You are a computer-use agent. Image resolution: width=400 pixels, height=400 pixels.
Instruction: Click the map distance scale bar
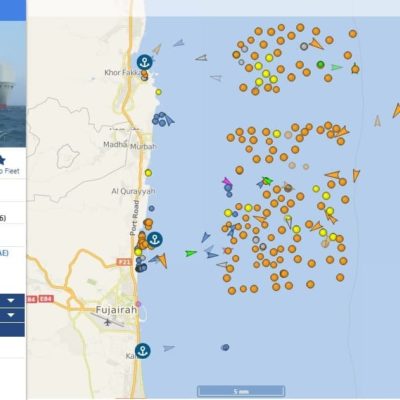tap(241, 391)
